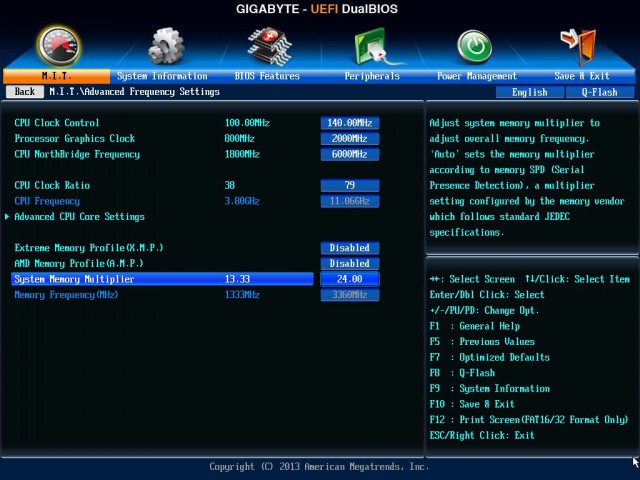Open the AMD Memory Profile Disabled option
640x480 pixels.
[x=350, y=264]
